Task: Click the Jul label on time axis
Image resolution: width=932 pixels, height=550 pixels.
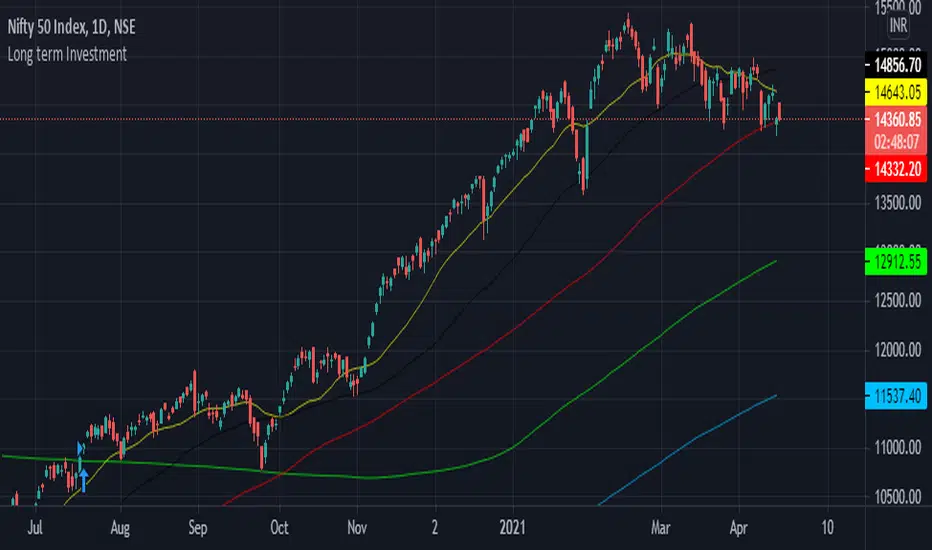Action: click(x=35, y=527)
